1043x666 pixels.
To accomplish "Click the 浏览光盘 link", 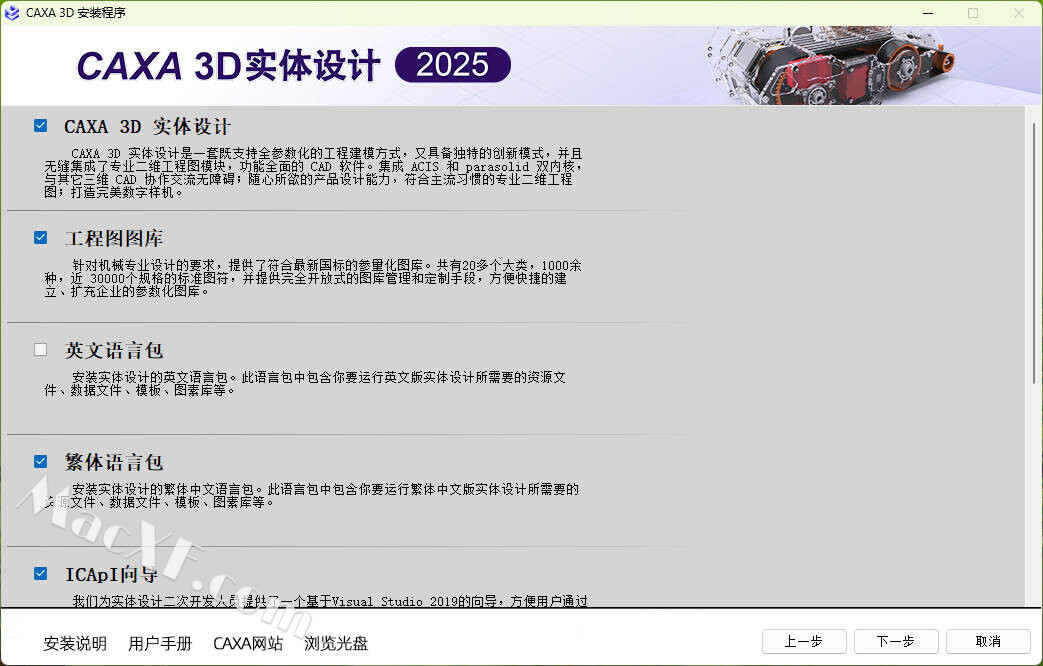I will (x=336, y=643).
